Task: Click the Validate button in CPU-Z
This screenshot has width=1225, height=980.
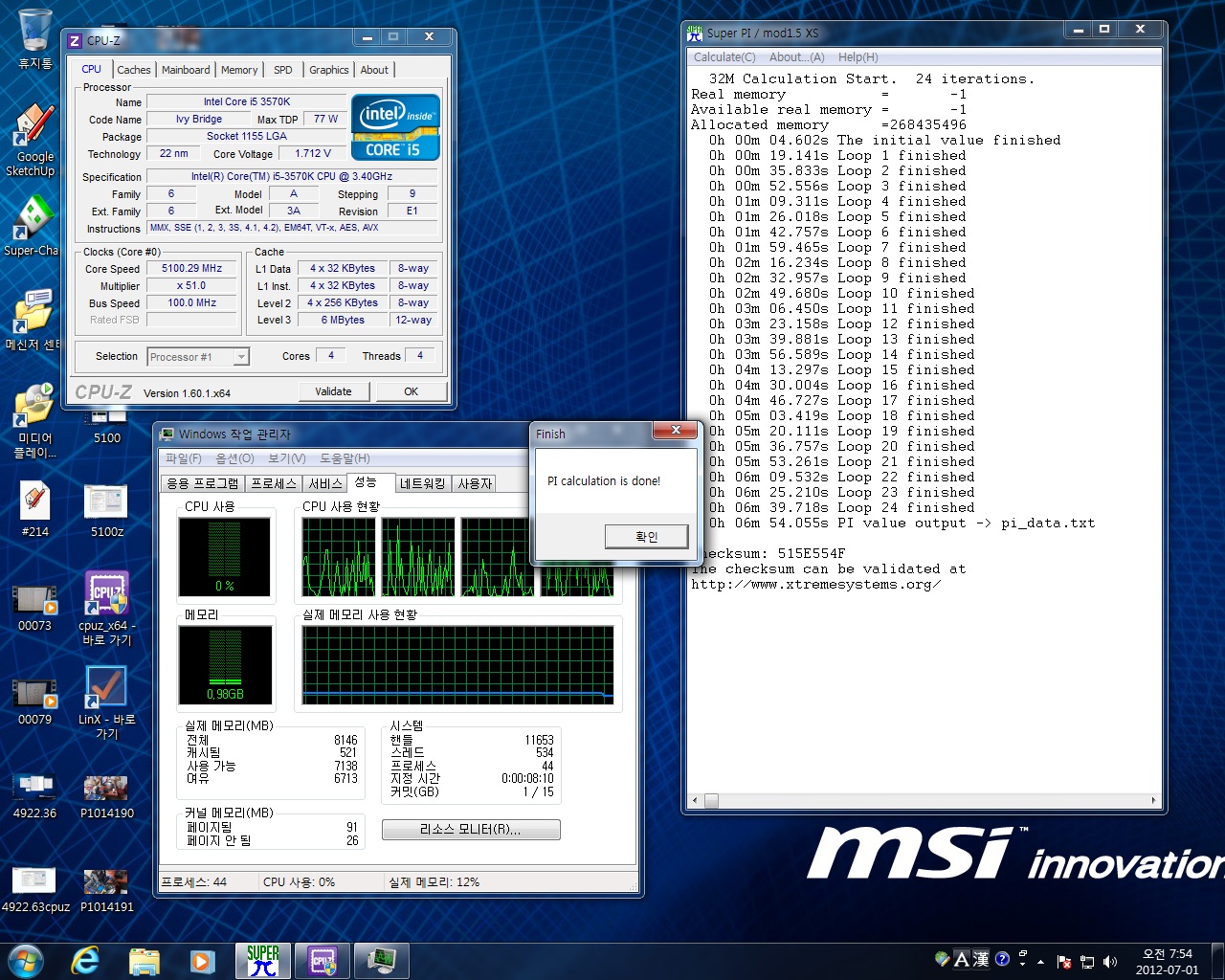Action: 333,391
